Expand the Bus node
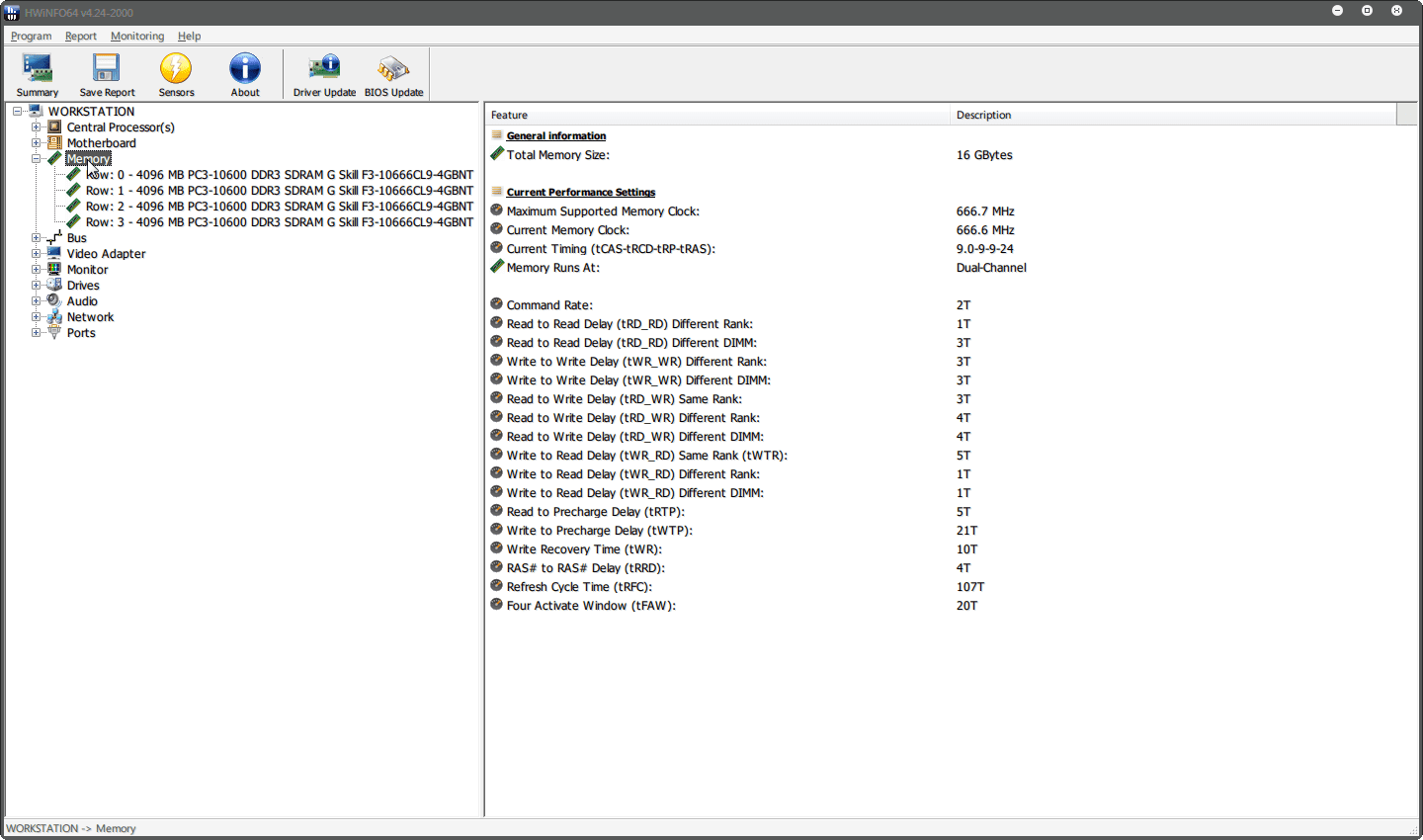 (x=36, y=238)
